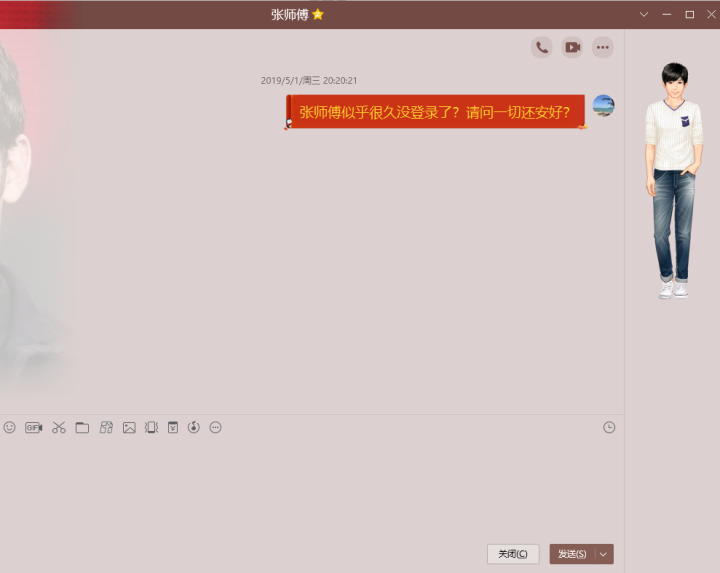Select the scissors screenshot tool

(59, 427)
